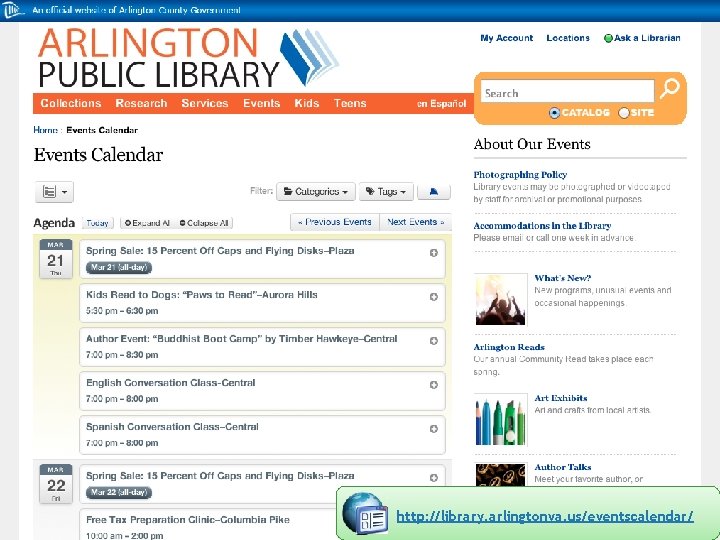Open English Conversation Class–Central title

point(170,383)
